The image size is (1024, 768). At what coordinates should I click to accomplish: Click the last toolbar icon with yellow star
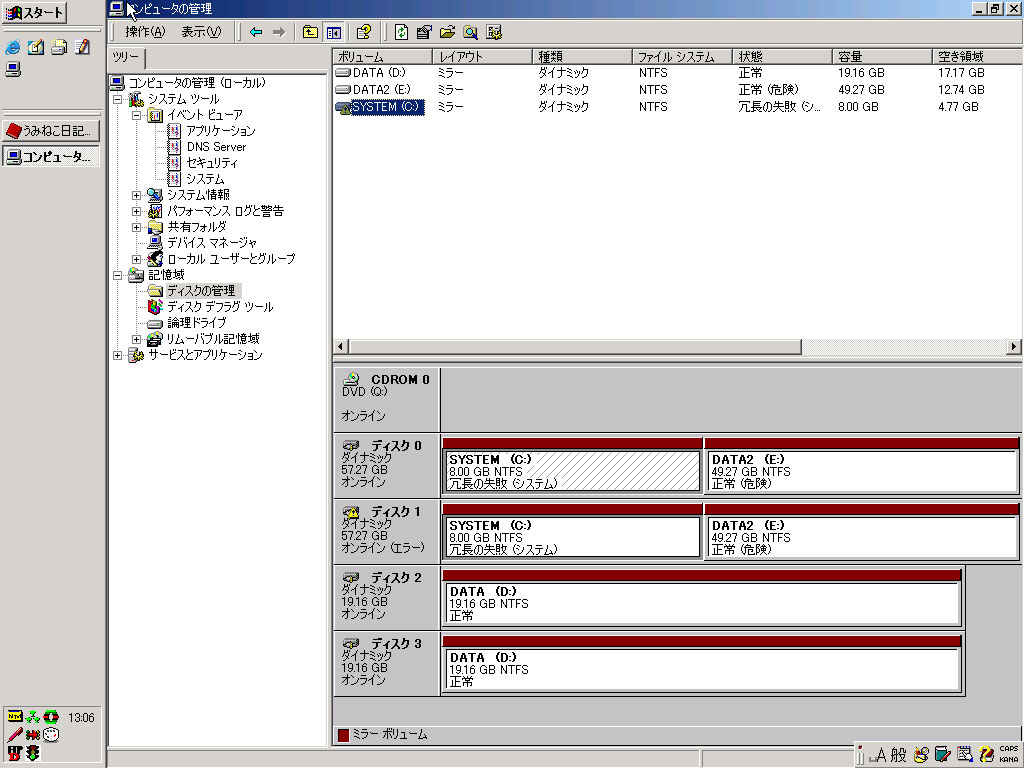click(x=494, y=32)
